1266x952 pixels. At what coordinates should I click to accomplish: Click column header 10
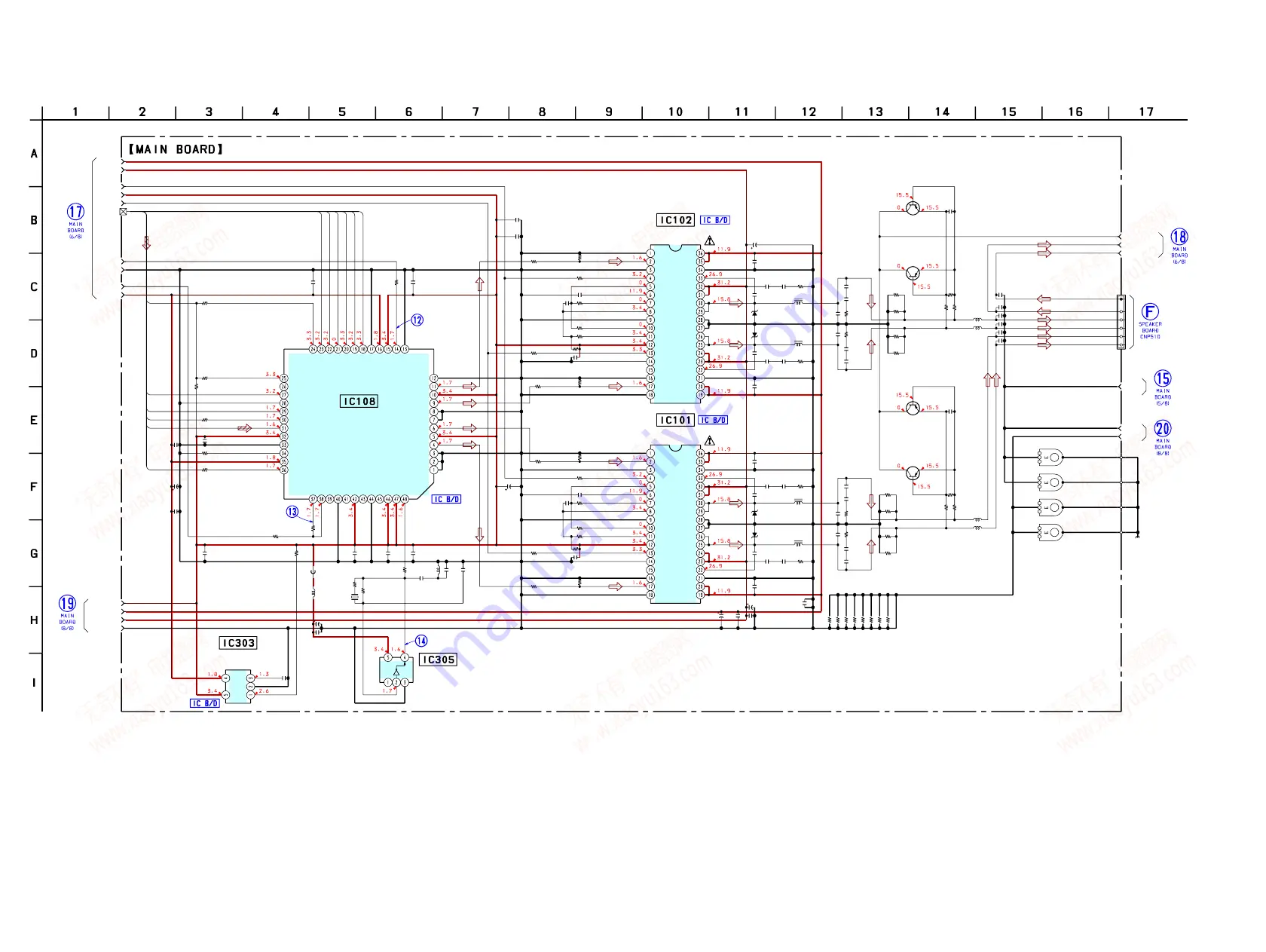coord(675,112)
